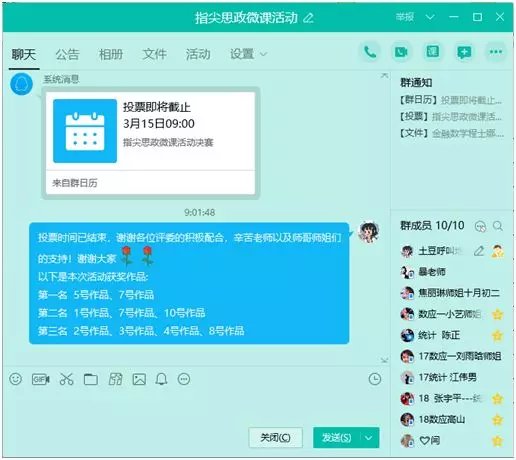
Task: Open the send file folder icon
Action: pyautogui.click(x=91, y=379)
